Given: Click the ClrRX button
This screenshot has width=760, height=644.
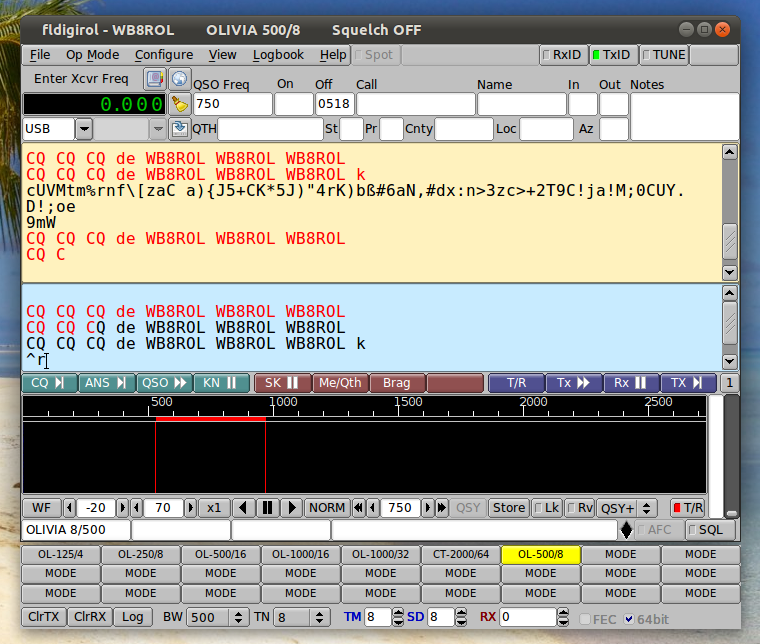Looking at the screenshot, I should click(x=90, y=617).
